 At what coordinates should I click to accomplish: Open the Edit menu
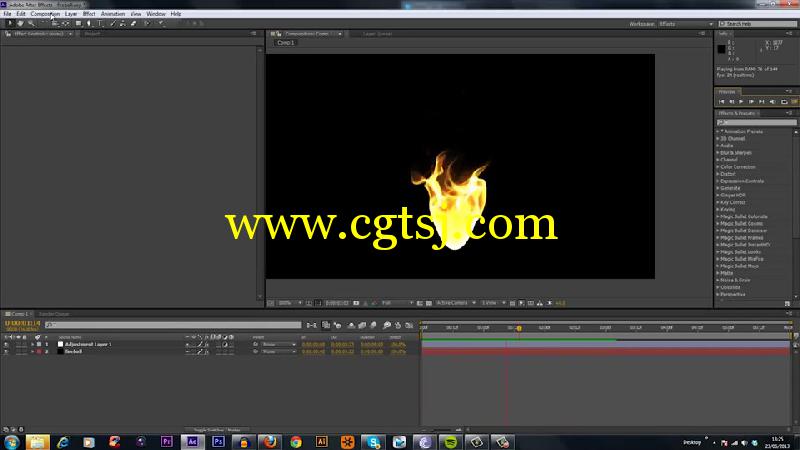21,14
